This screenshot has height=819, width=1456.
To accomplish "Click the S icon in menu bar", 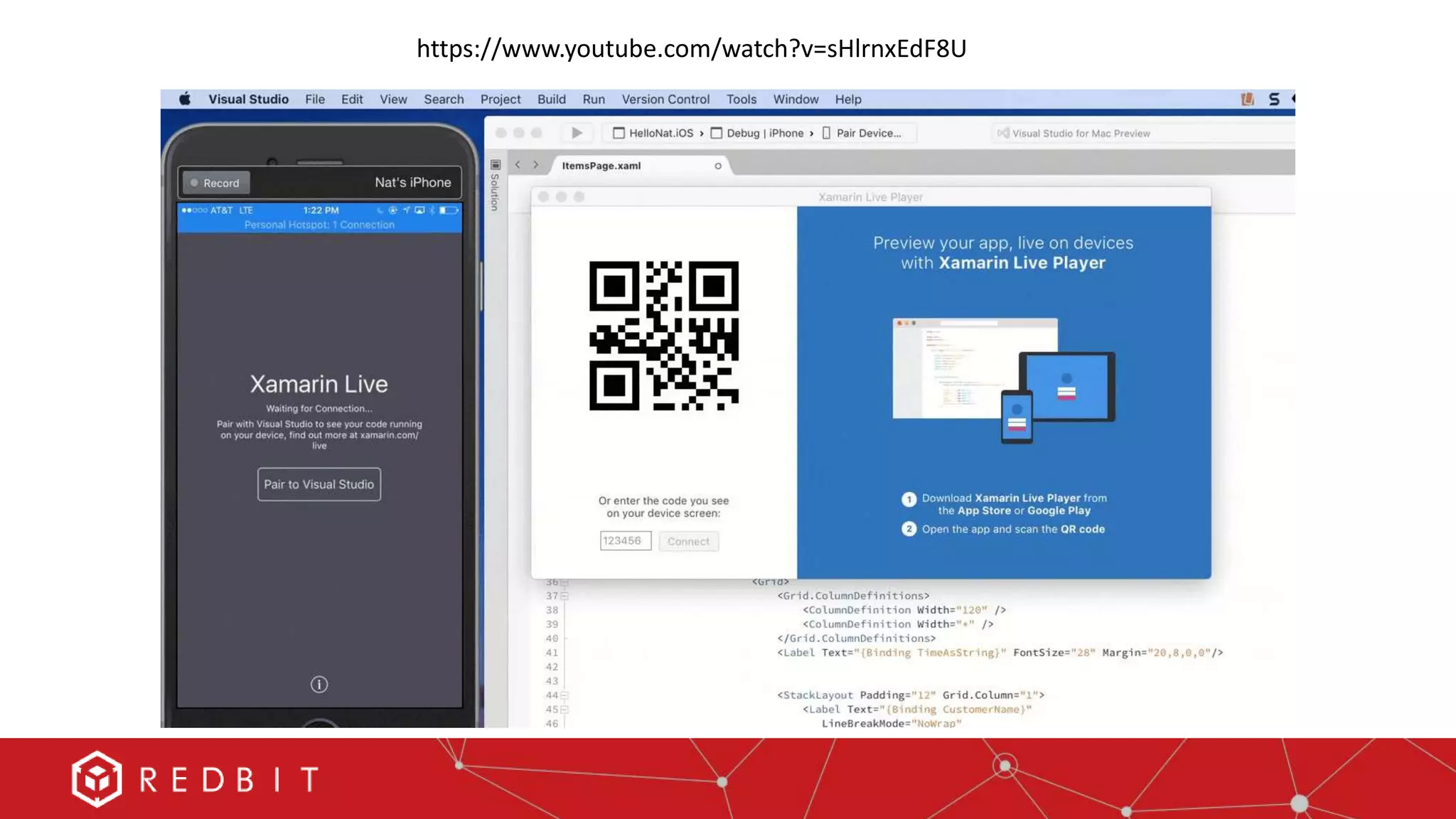I will coord(1274,99).
